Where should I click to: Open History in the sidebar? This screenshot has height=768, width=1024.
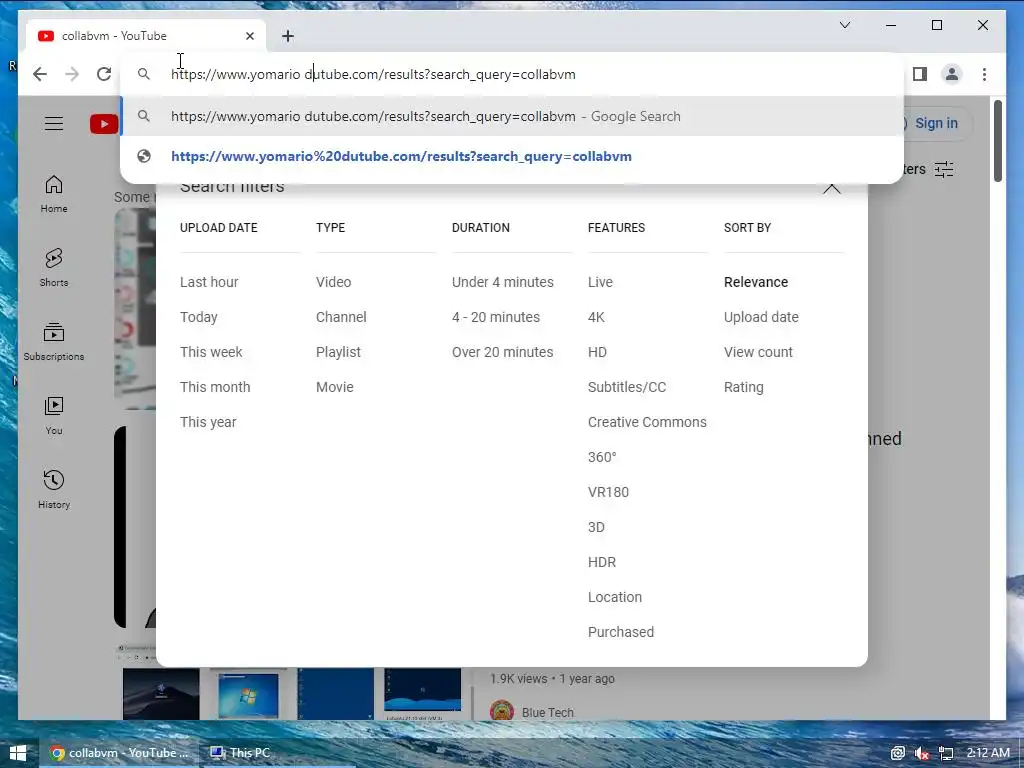(54, 489)
